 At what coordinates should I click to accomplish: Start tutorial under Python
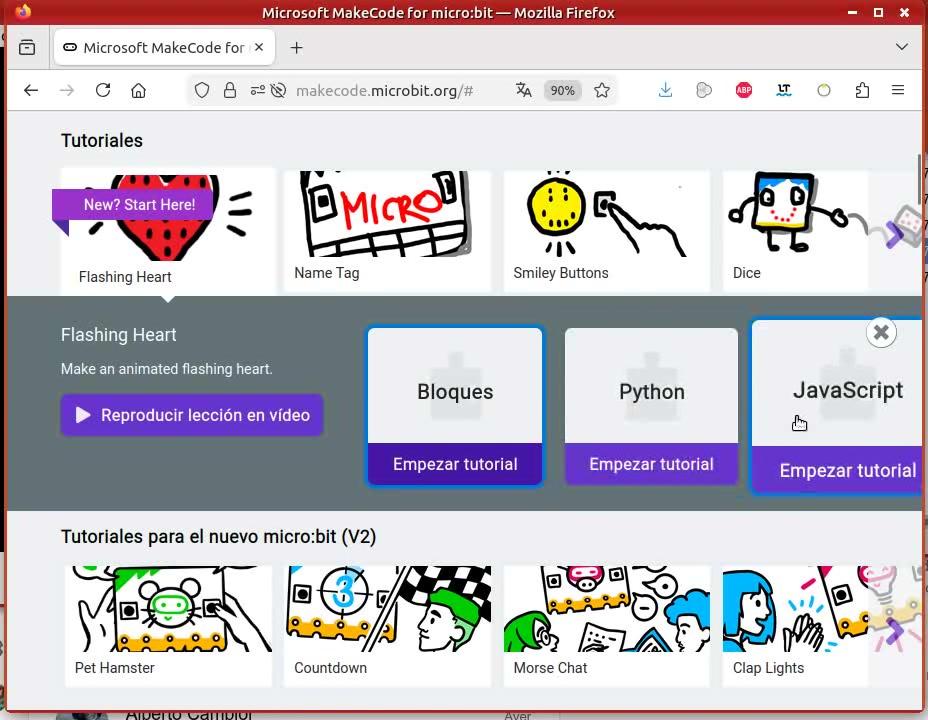coord(652,464)
